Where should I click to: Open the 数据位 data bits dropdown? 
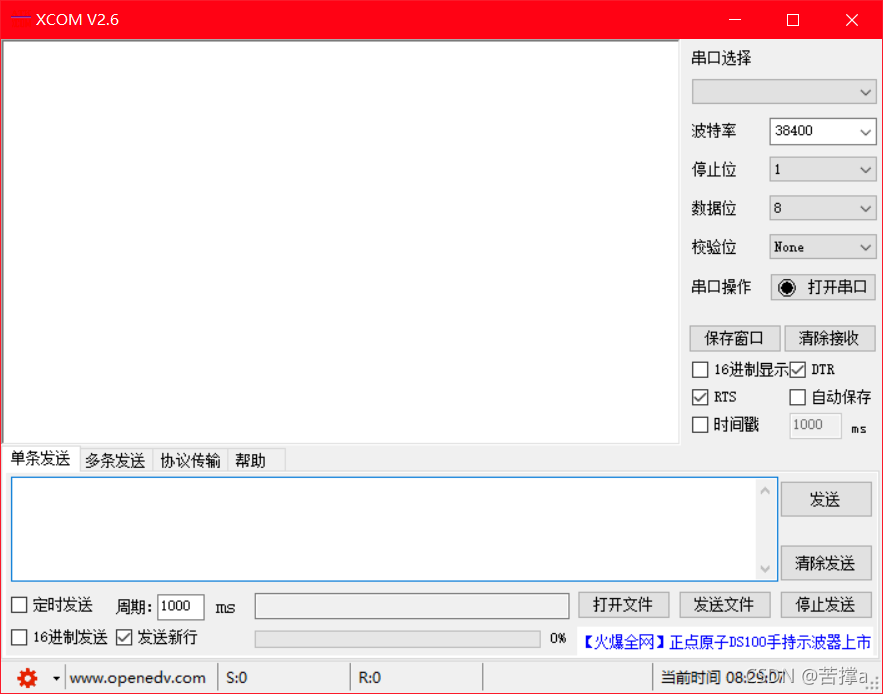point(823,208)
